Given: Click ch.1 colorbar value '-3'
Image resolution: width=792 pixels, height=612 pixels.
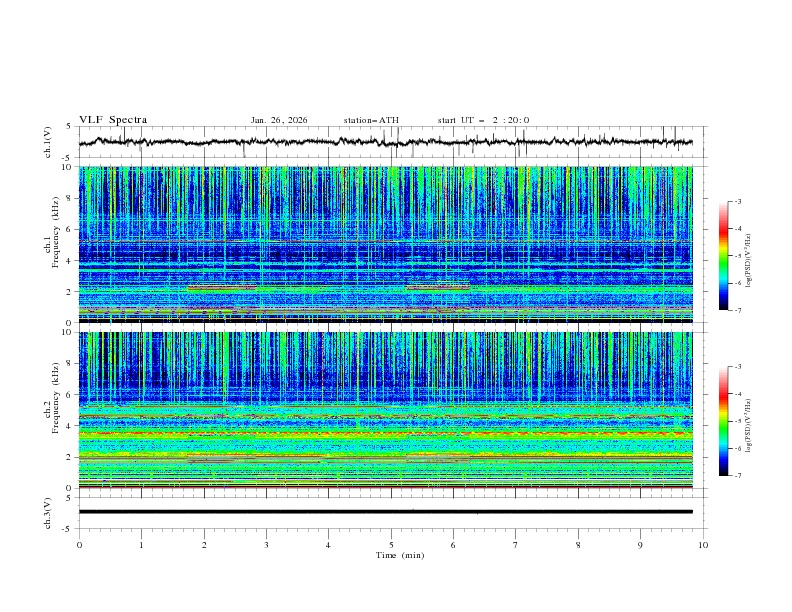Looking at the screenshot, I should point(737,201).
